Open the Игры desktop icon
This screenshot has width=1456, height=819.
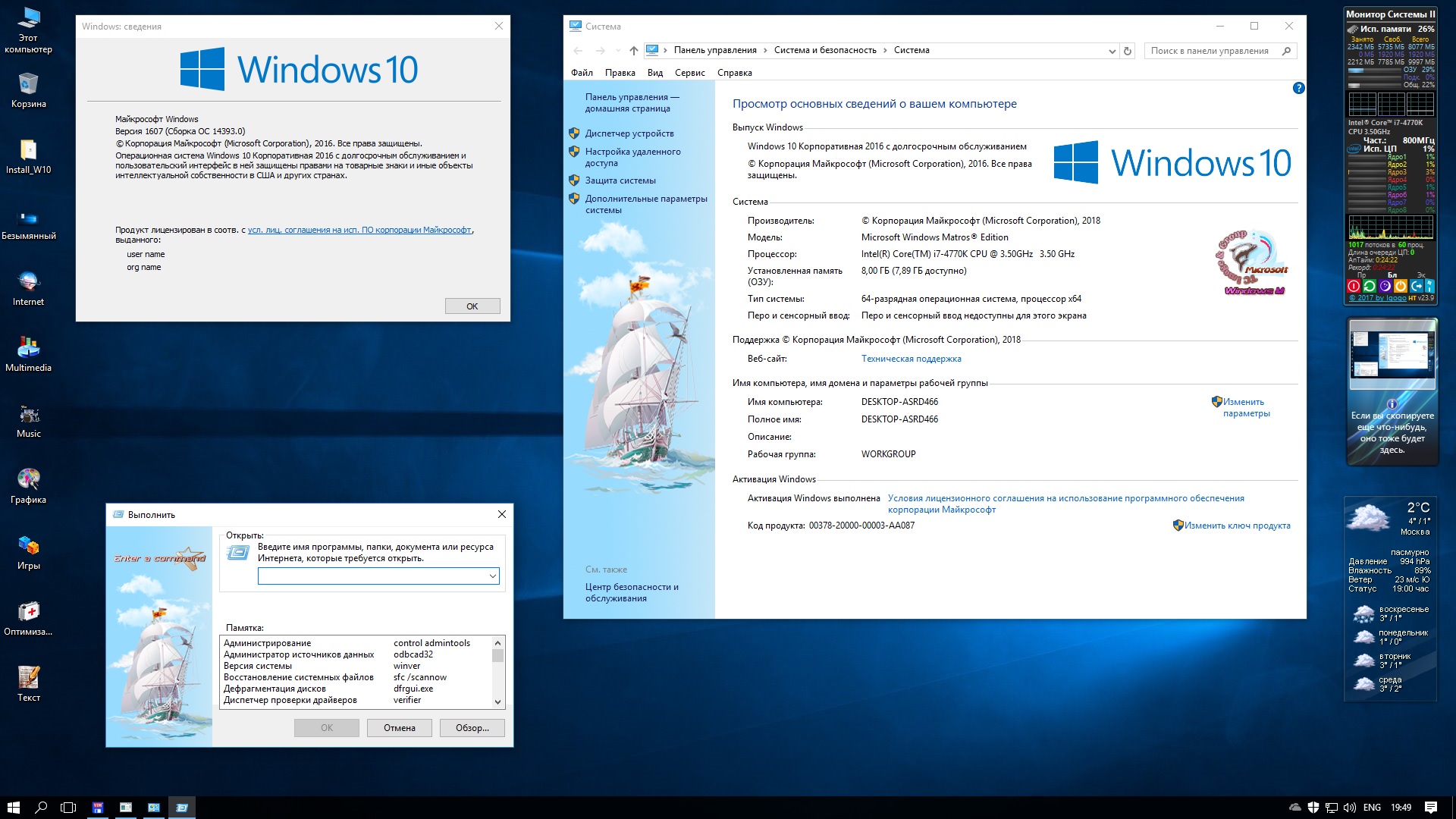pos(28,546)
